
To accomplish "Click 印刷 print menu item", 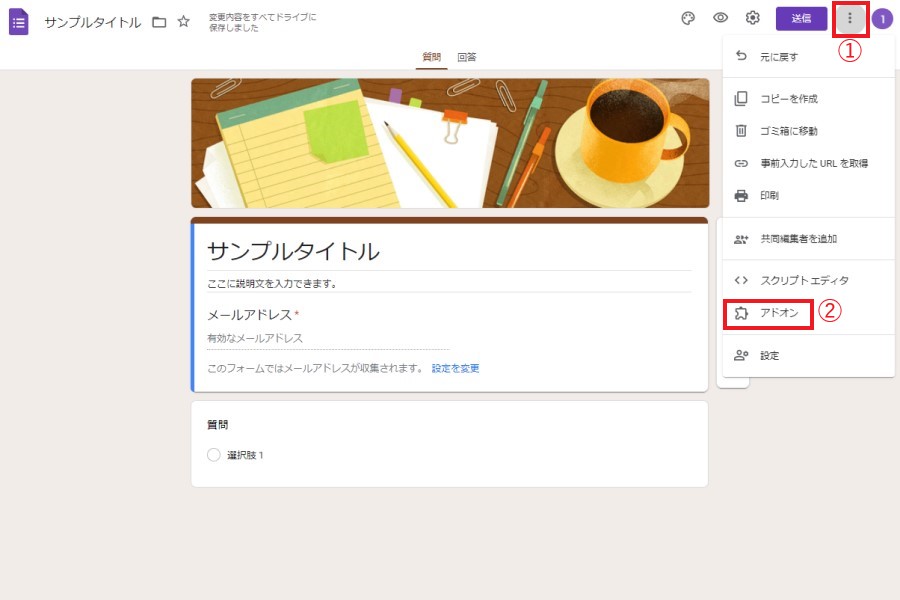I will 769,195.
